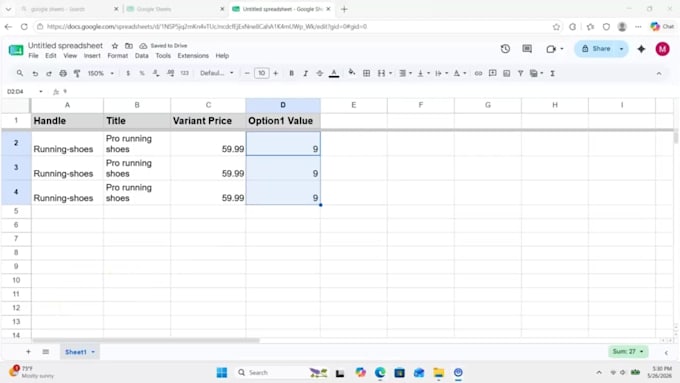Screen dimensions: 680x383
Task: Expand the 150% zoom dropdown
Action: click(101, 73)
